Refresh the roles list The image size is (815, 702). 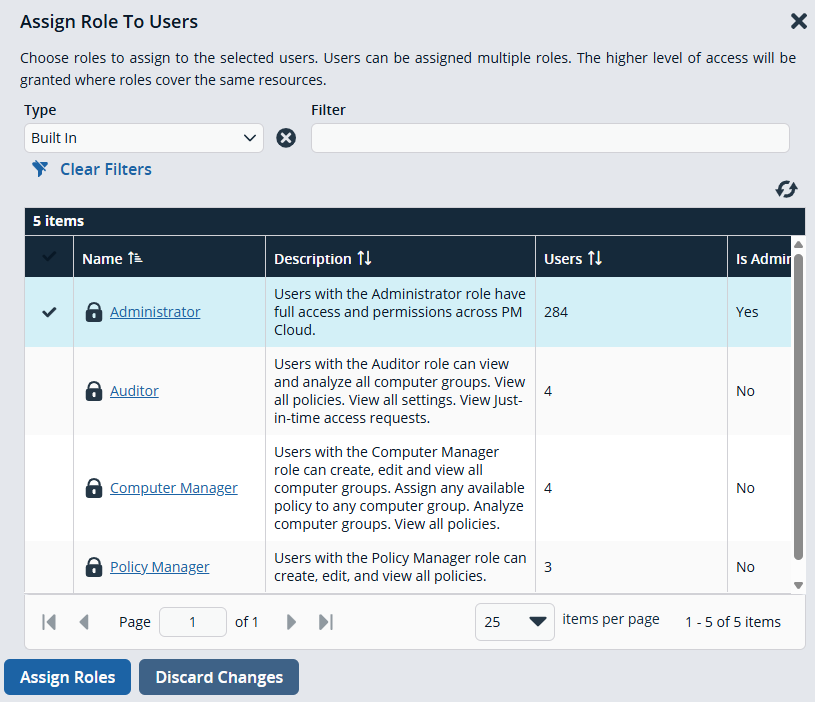coord(787,189)
